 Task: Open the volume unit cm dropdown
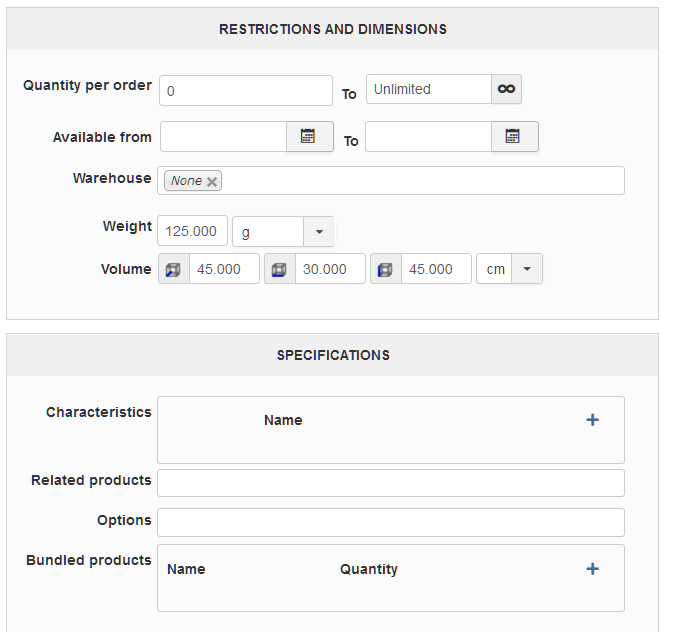(527, 269)
